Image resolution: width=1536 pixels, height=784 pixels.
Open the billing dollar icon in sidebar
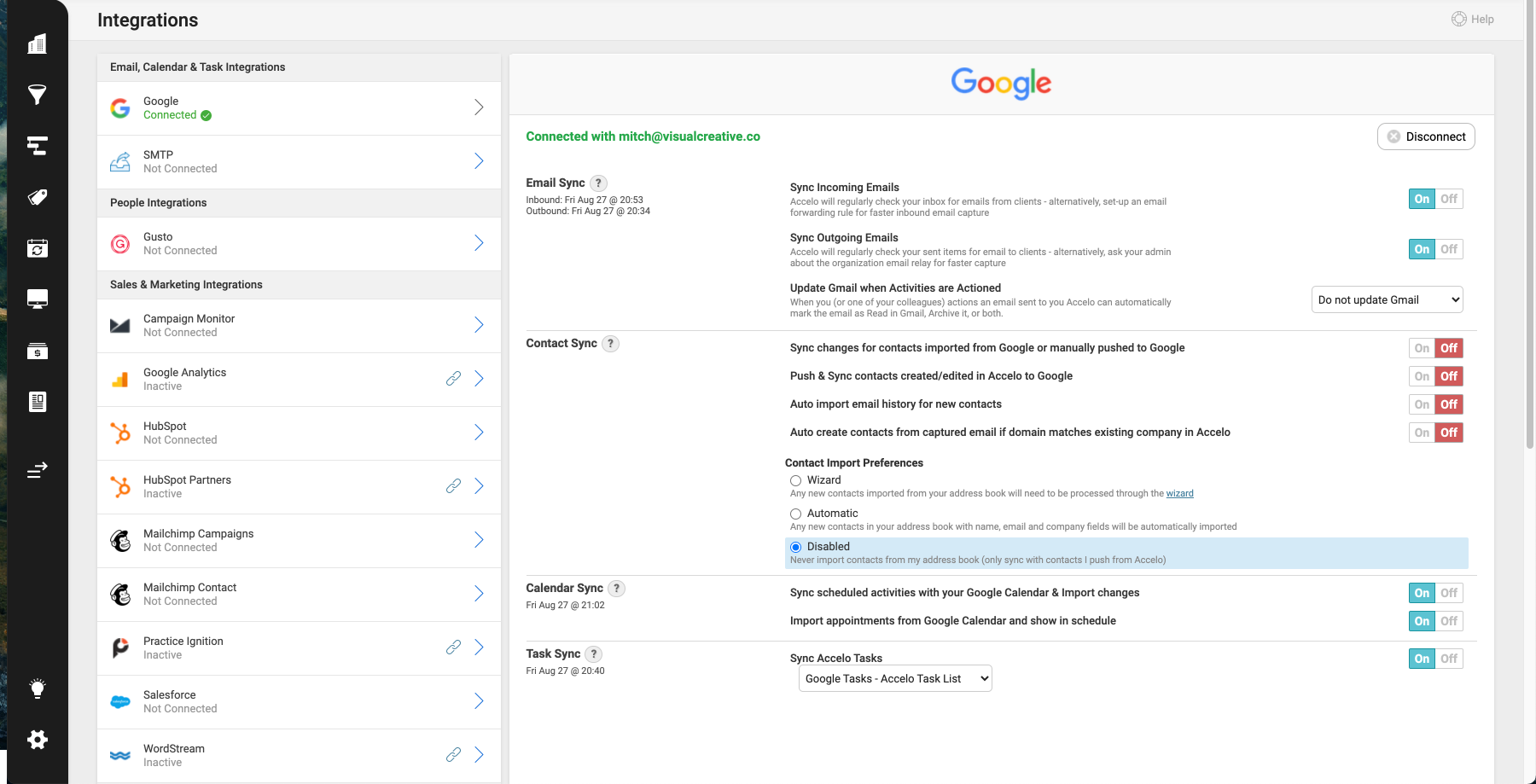click(37, 351)
